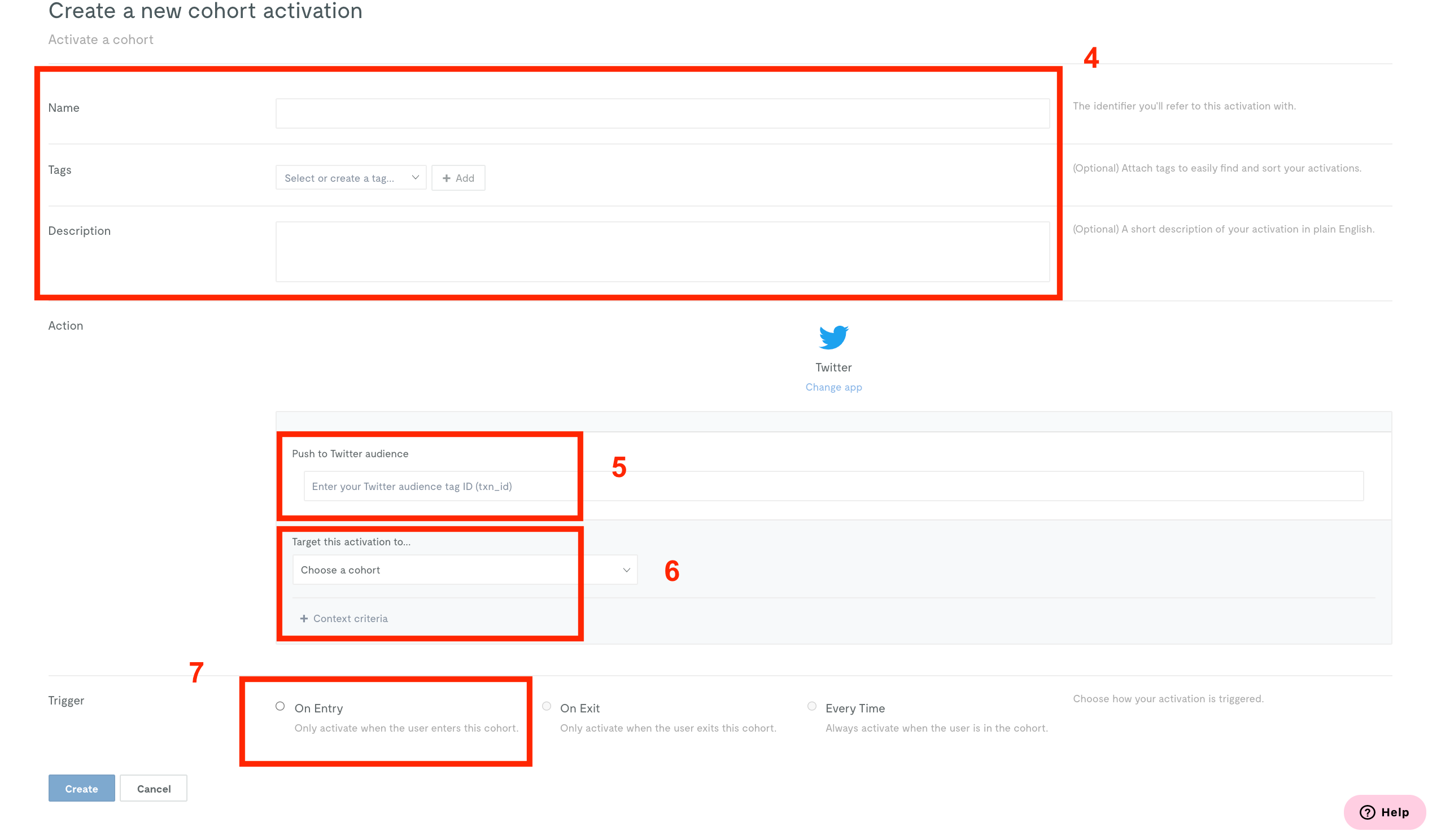Click the Twitter bird icon

click(x=833, y=337)
